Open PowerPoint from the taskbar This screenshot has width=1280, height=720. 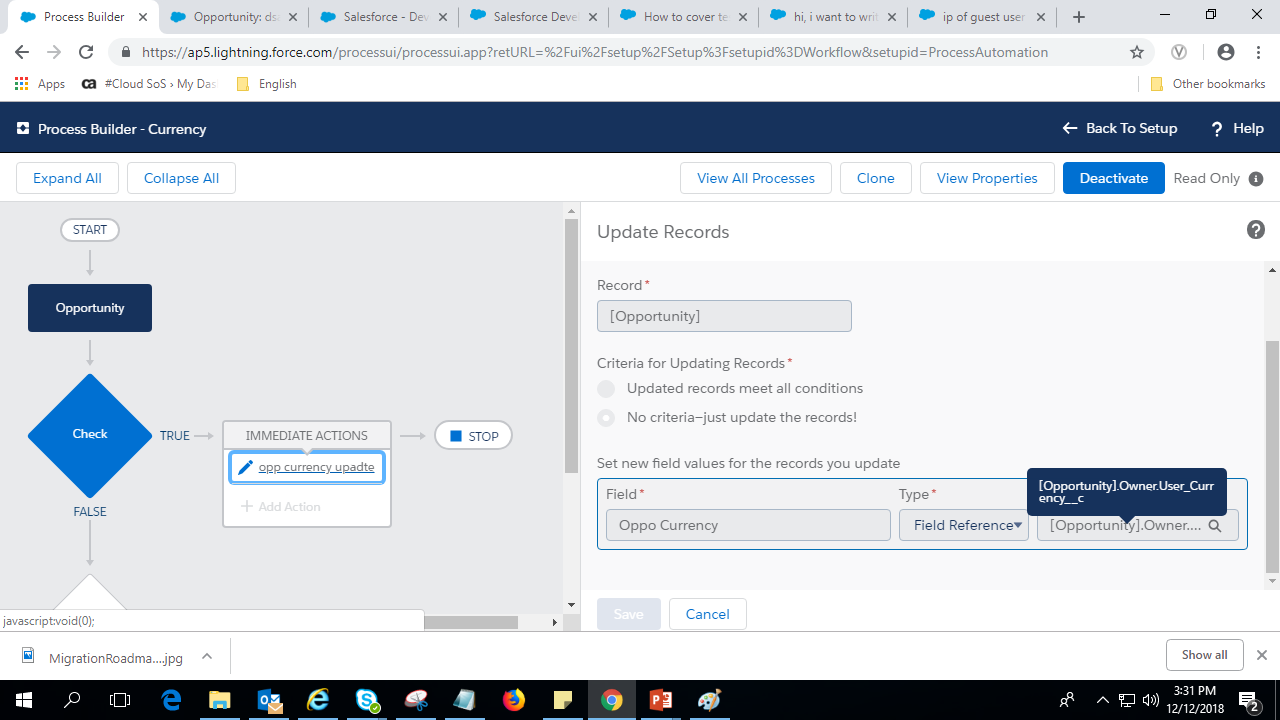pos(661,700)
